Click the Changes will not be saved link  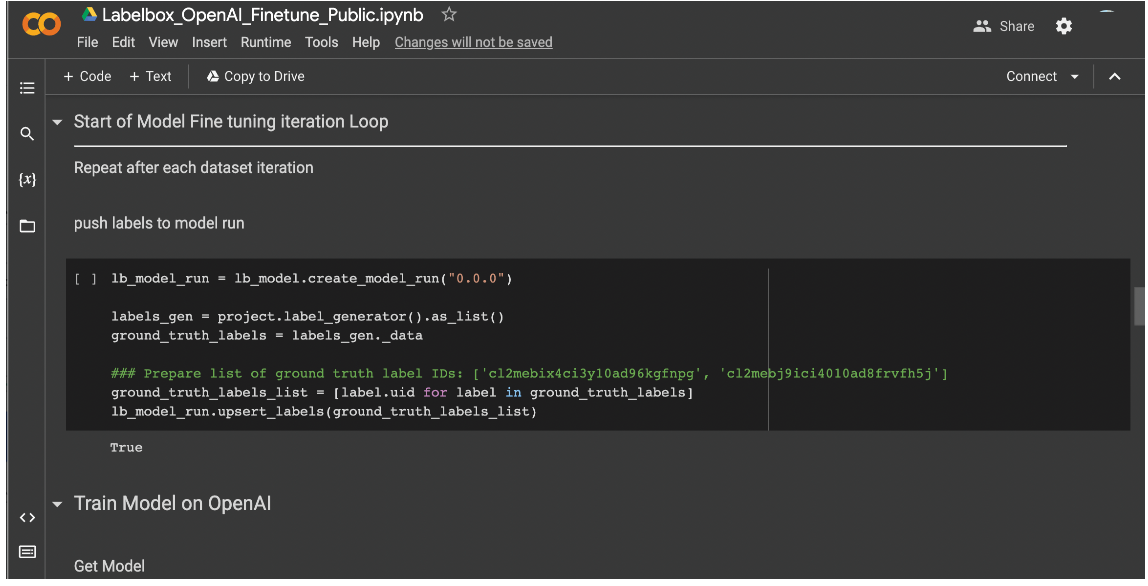tap(474, 42)
